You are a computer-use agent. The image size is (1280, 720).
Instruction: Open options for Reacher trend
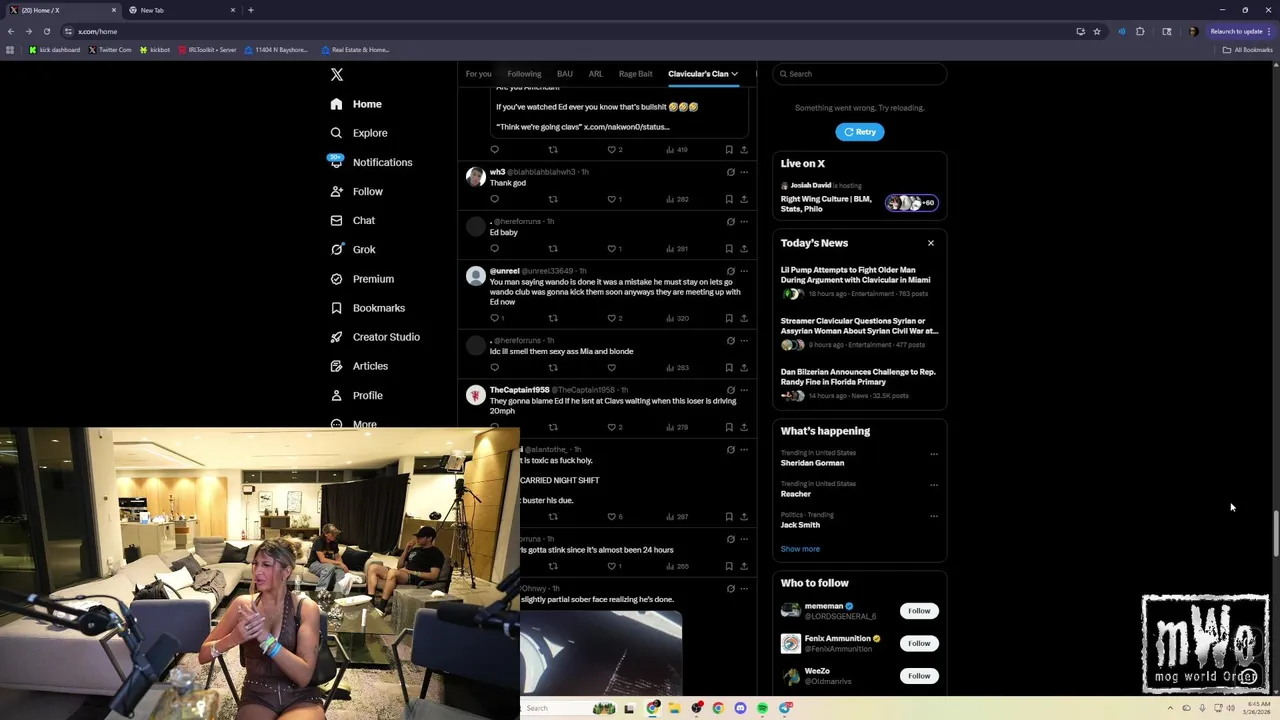tap(934, 485)
